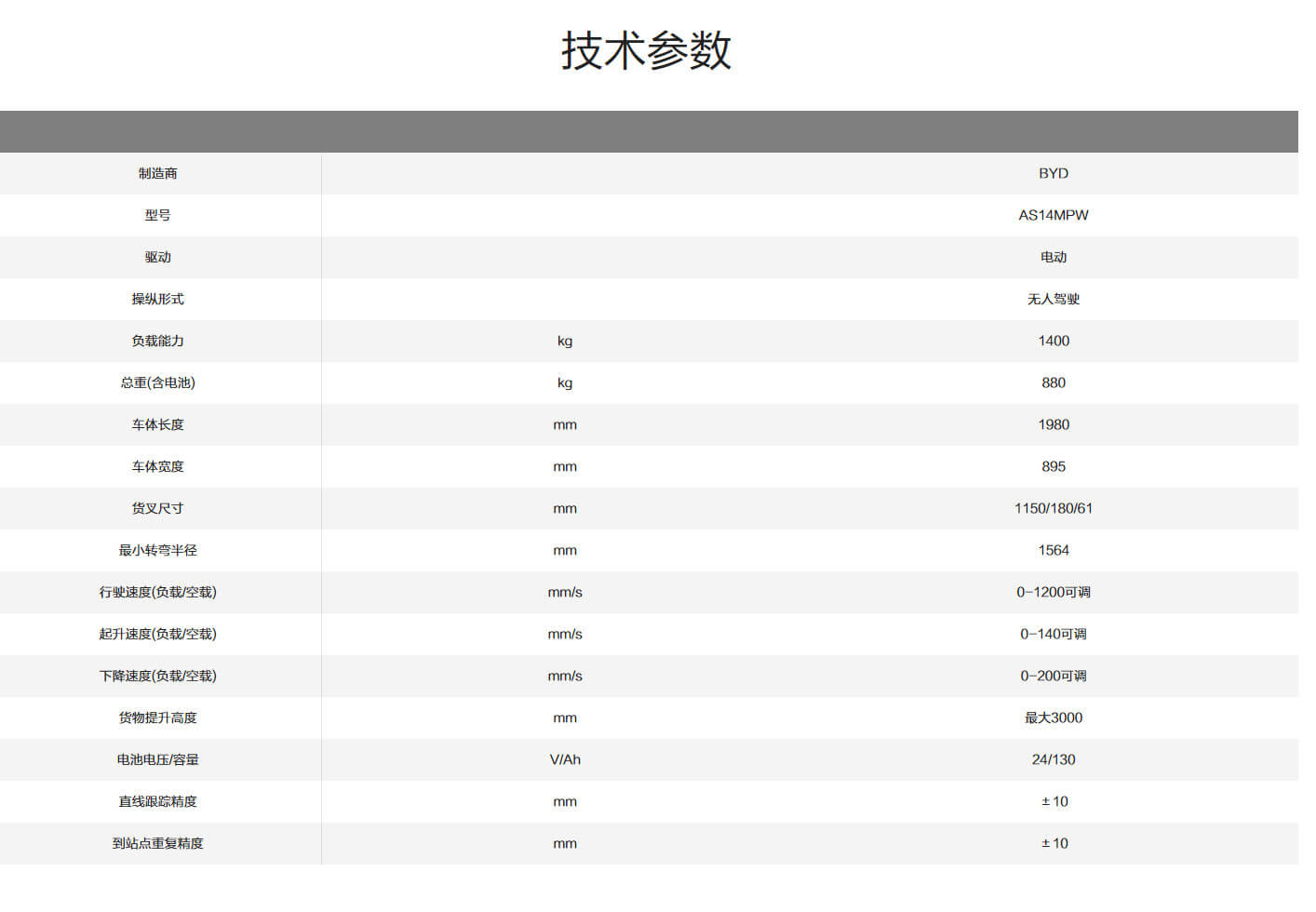Click the 技术参数 page title
Image resolution: width=1316 pixels, height=912 pixels.
pos(646,51)
